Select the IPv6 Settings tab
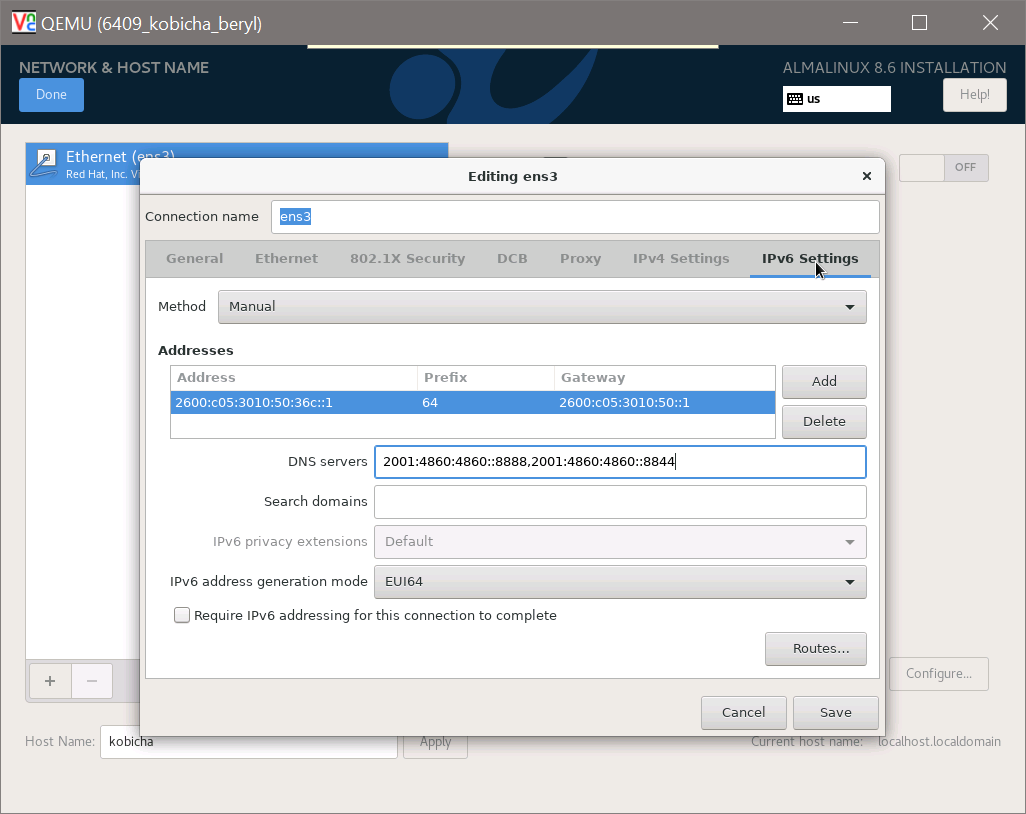Viewport: 1026px width, 814px height. (810, 258)
